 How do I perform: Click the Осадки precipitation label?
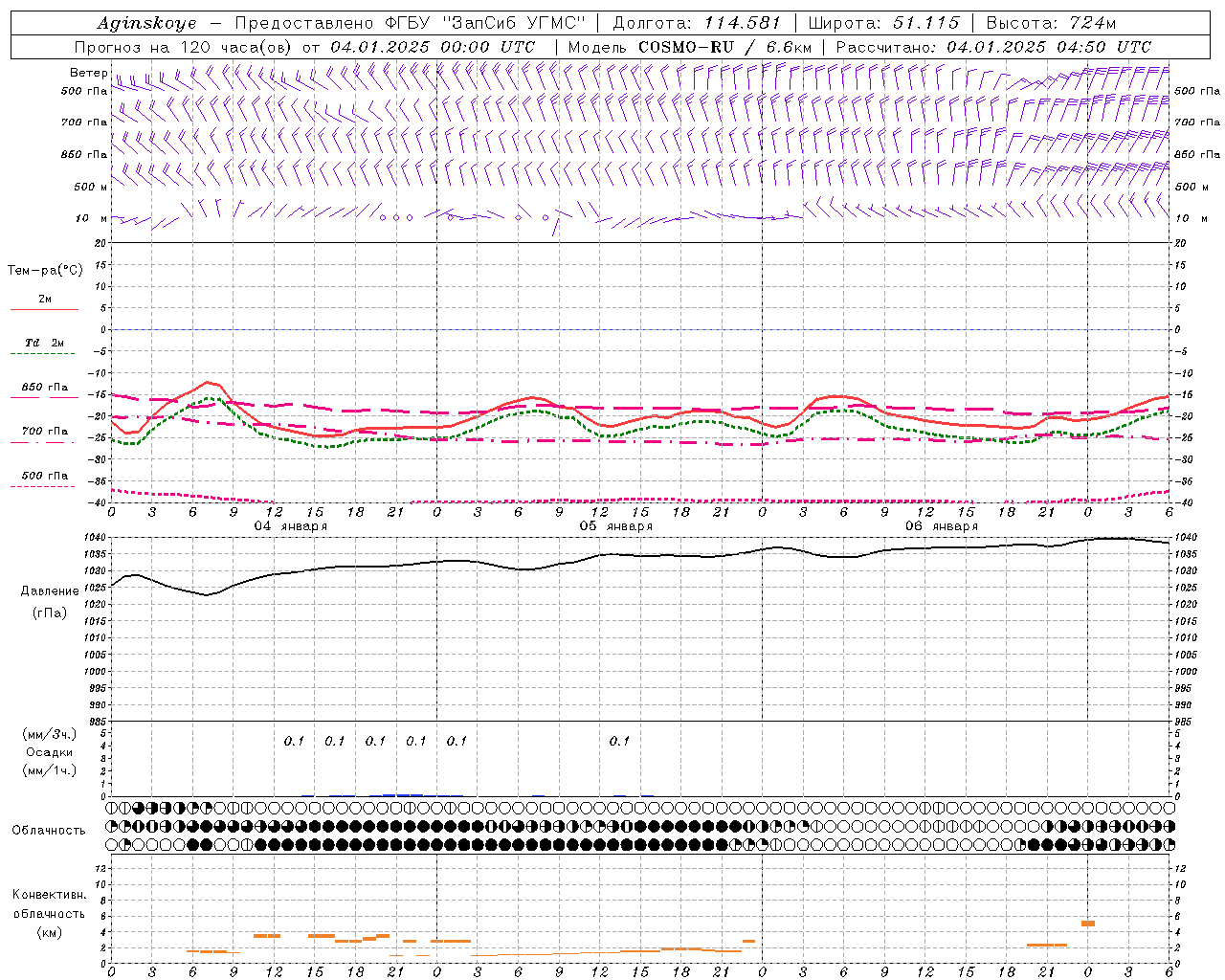50,752
